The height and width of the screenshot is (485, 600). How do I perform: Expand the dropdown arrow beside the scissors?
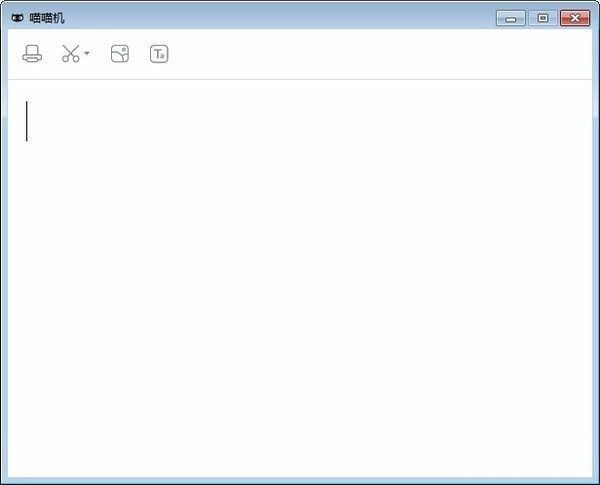click(87, 53)
